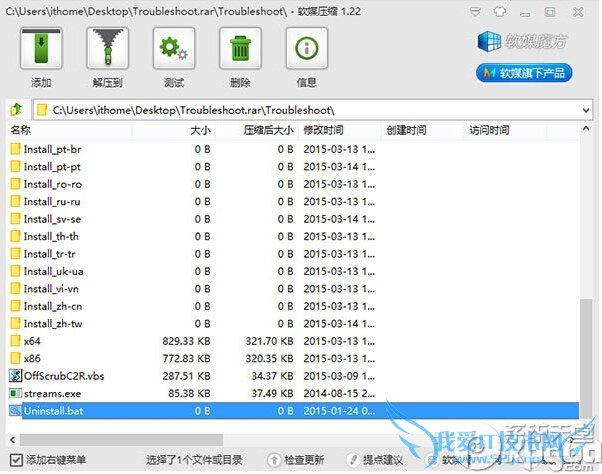The width and height of the screenshot is (602, 474).
Task: Select the Uninstall.bat file name
Action: pyautogui.click(x=53, y=411)
